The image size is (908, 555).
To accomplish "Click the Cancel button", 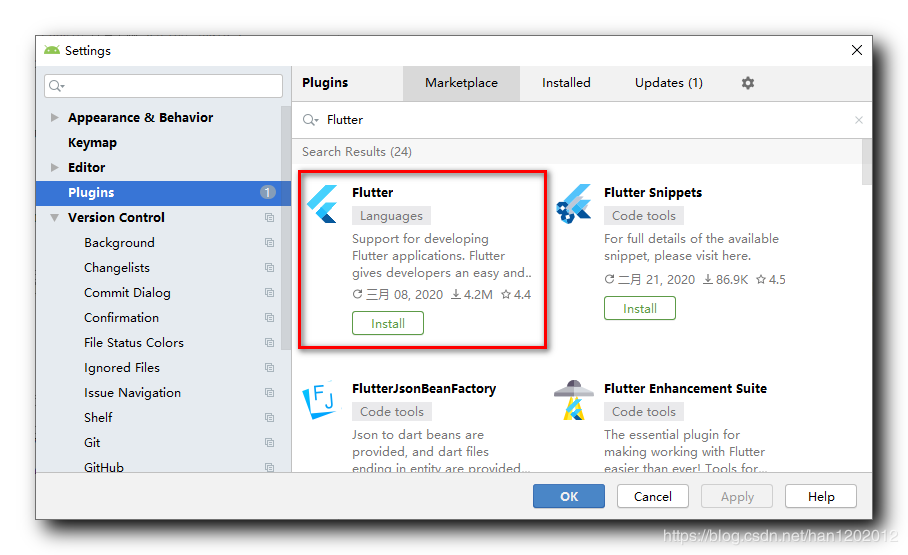I will pyautogui.click(x=653, y=496).
